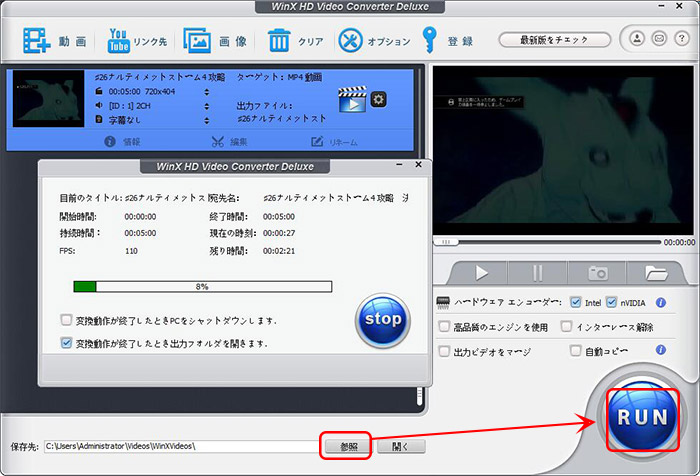The height and width of the screenshot is (476, 700).
Task: Click the large RUN button
Action: [642, 418]
